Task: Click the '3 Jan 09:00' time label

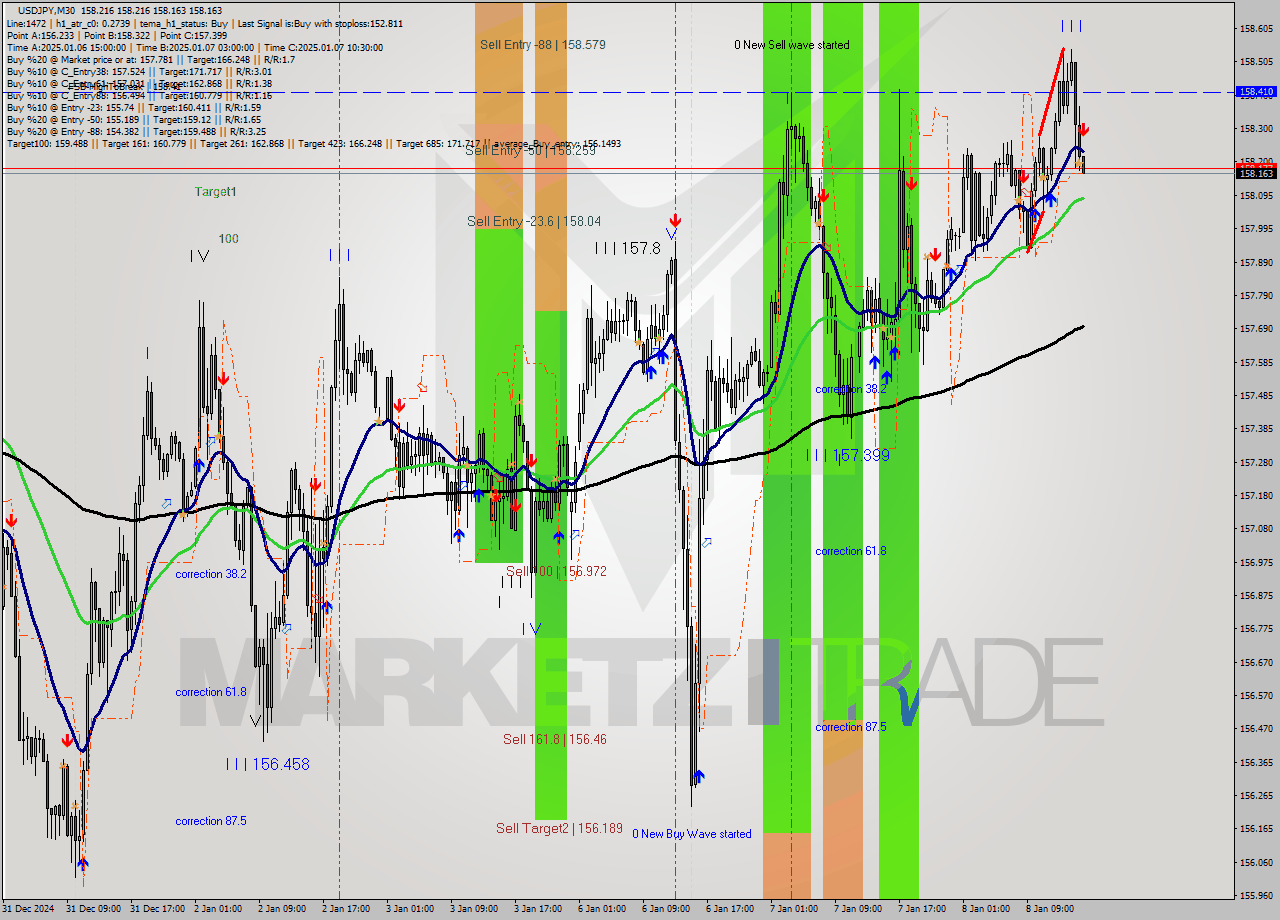Action: pyautogui.click(x=475, y=909)
